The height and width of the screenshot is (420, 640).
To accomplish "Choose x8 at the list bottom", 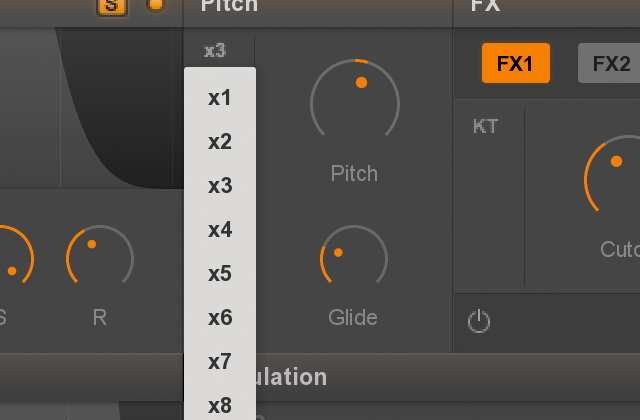I will click(x=220, y=405).
